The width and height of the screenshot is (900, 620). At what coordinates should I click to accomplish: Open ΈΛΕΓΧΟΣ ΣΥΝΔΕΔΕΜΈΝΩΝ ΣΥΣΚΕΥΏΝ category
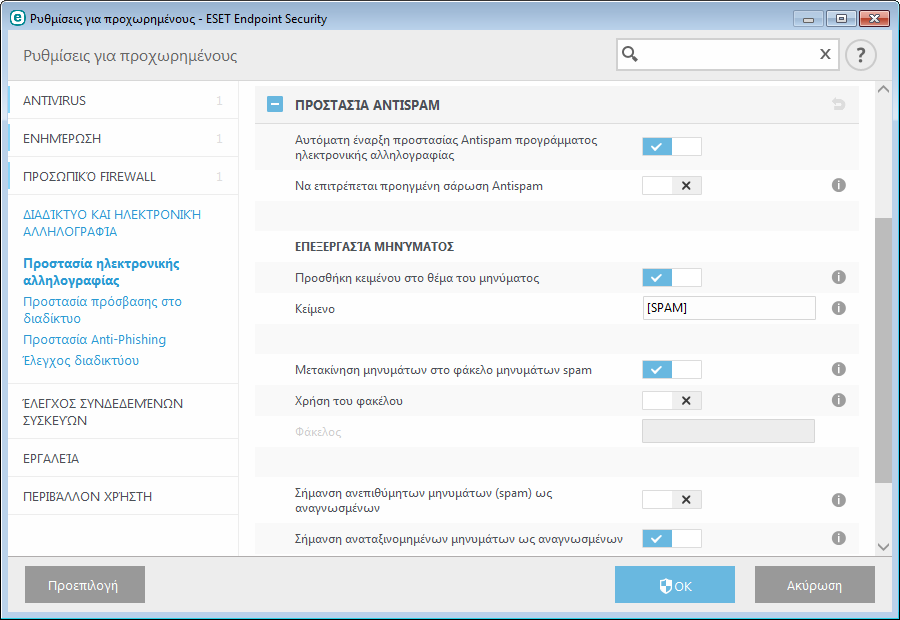click(123, 412)
